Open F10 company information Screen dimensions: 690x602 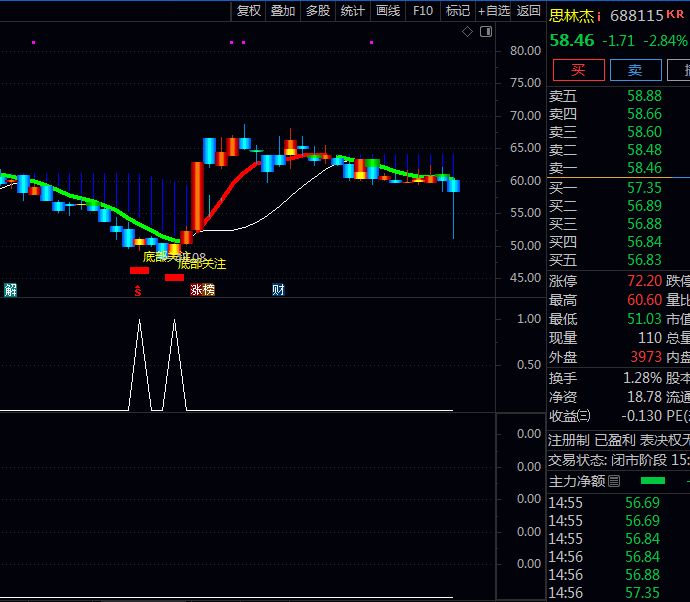point(422,11)
